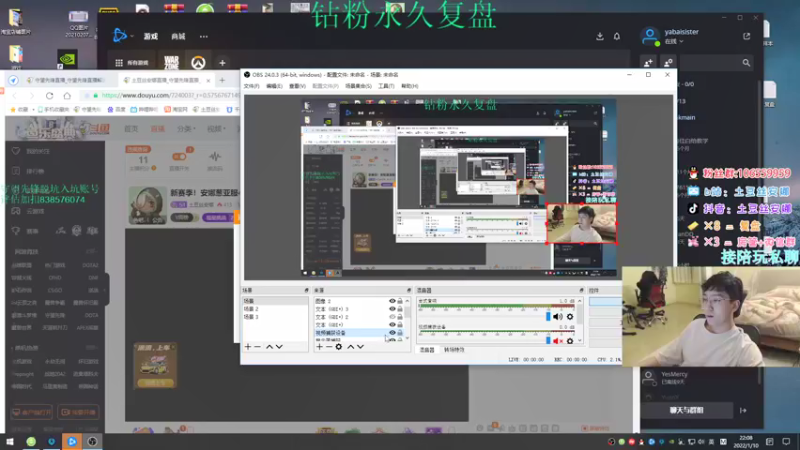The height and width of the screenshot is (450, 800).
Task: Adjust the desktop audio volume slider
Action: [x=548, y=317]
